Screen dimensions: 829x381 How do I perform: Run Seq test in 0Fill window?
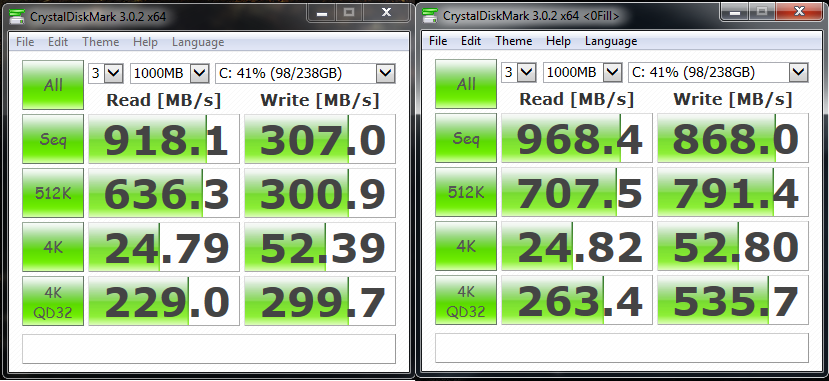[x=466, y=138]
